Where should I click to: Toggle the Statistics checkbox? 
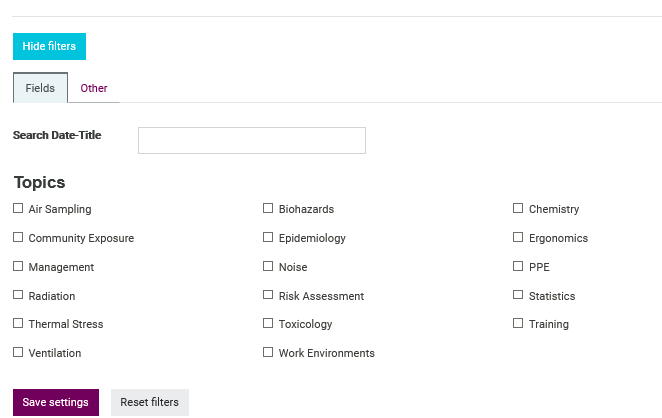pos(518,295)
